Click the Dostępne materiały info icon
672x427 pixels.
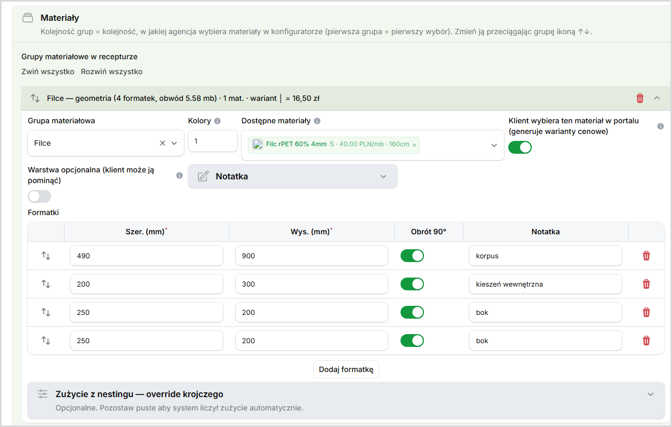coord(317,121)
